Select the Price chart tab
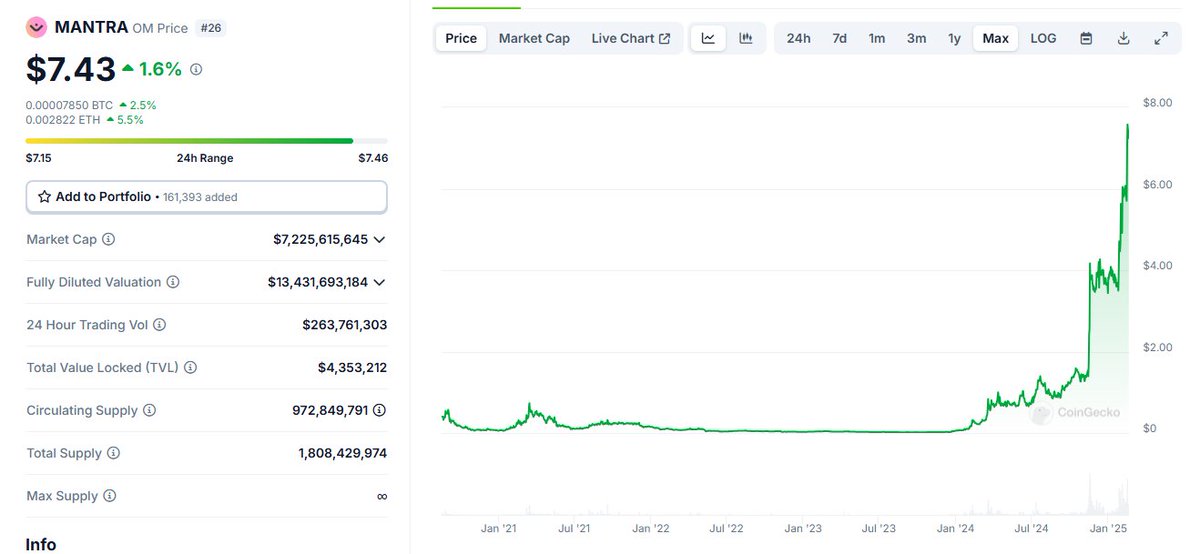Screen dimensions: 1200x554 [x=461, y=38]
